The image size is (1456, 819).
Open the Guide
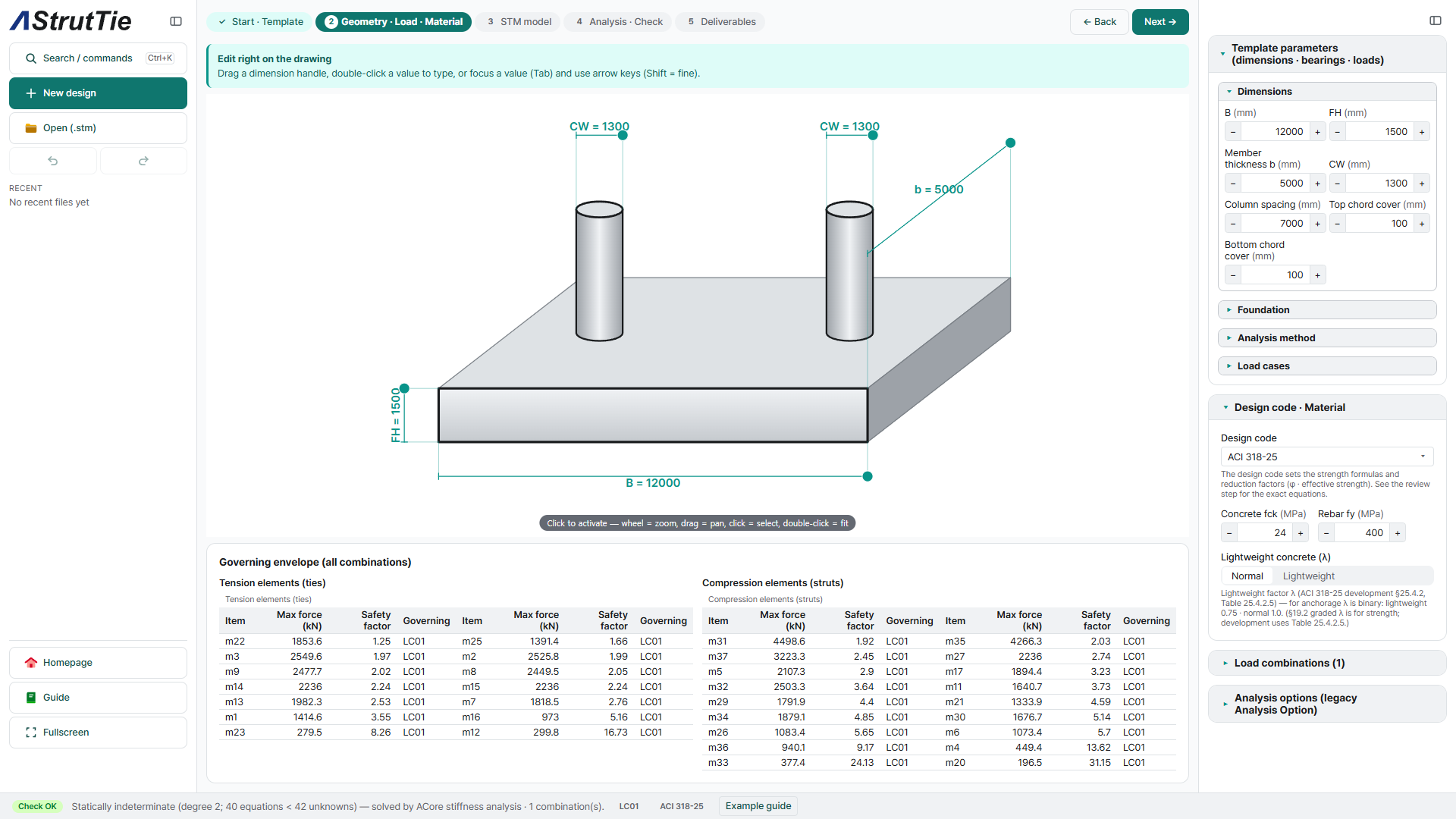click(x=98, y=698)
